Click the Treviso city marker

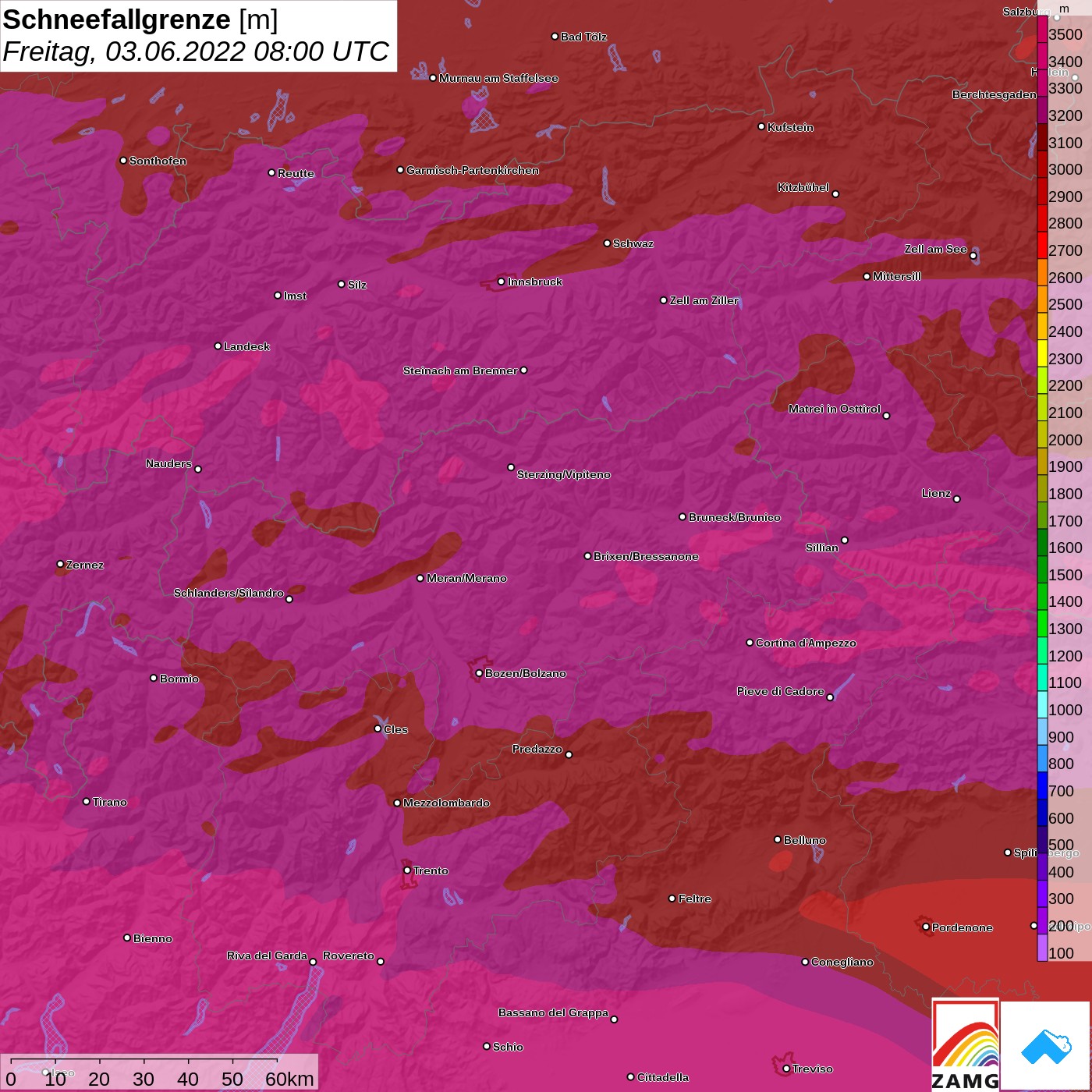[786, 1069]
